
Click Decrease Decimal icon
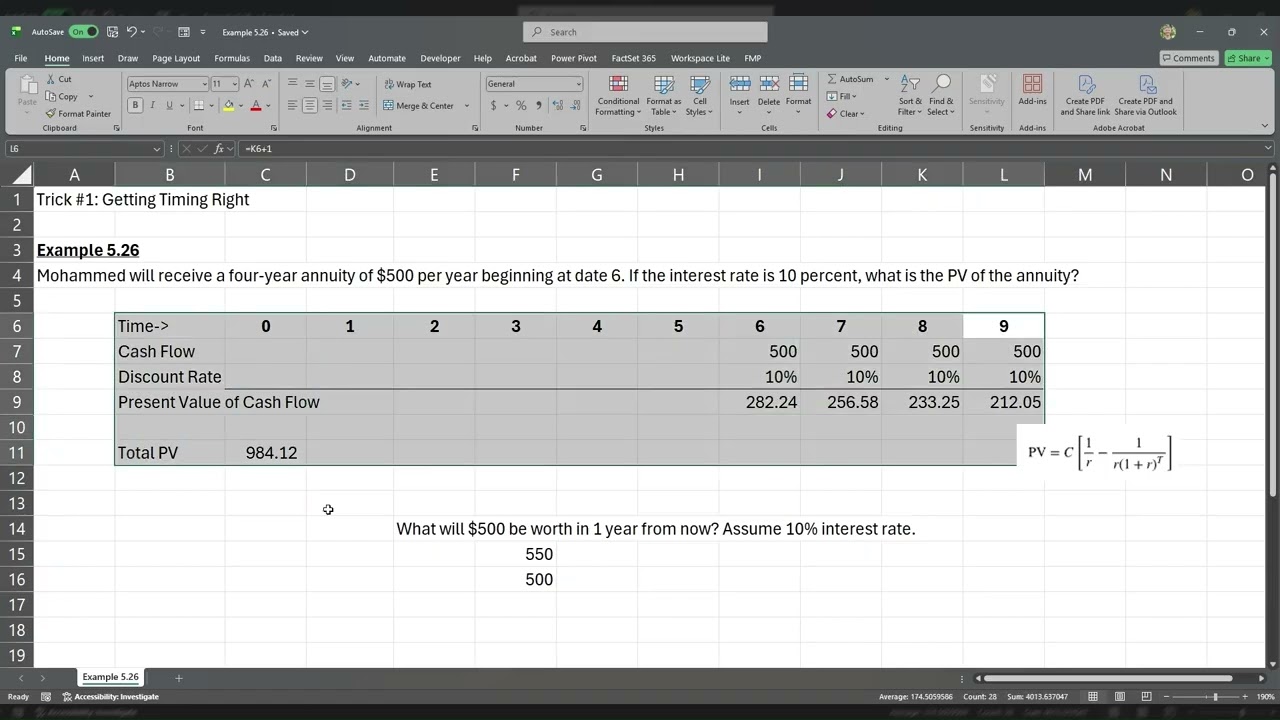click(575, 105)
